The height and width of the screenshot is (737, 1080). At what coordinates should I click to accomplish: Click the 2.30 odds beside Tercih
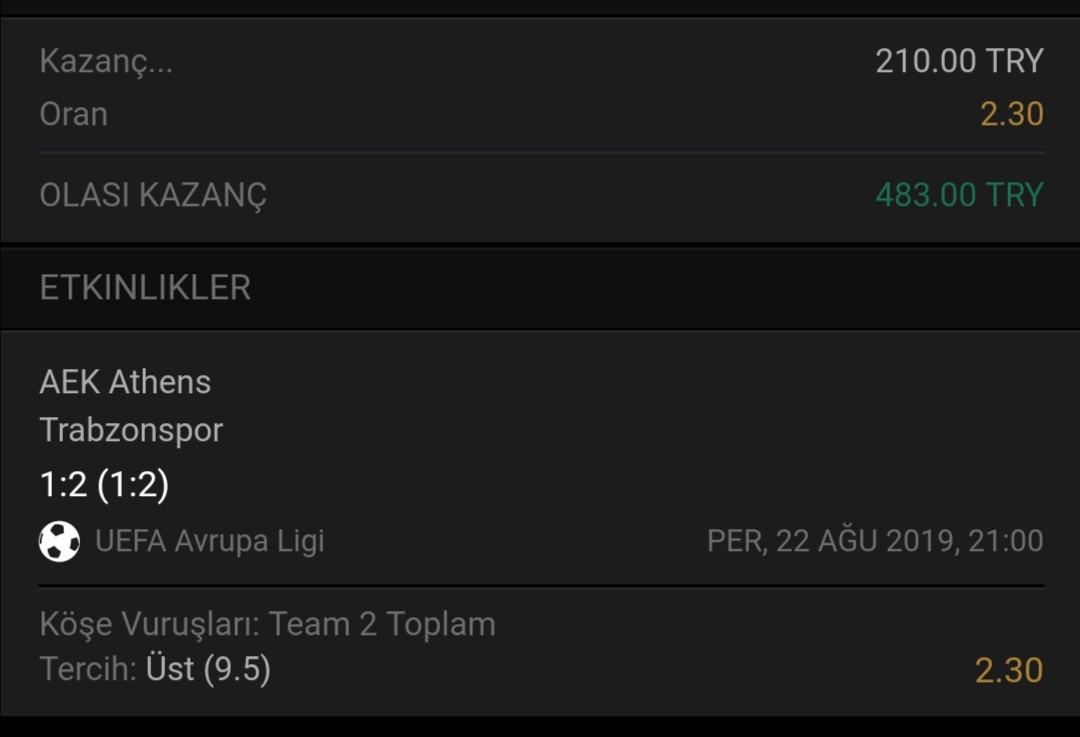[1009, 671]
